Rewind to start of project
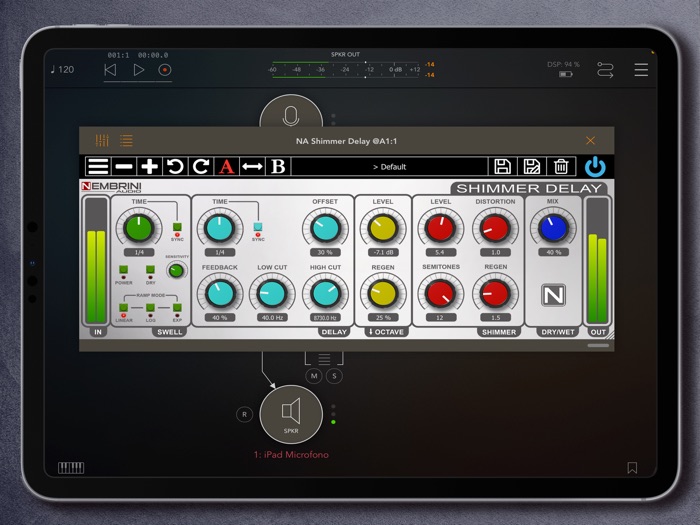 point(110,70)
